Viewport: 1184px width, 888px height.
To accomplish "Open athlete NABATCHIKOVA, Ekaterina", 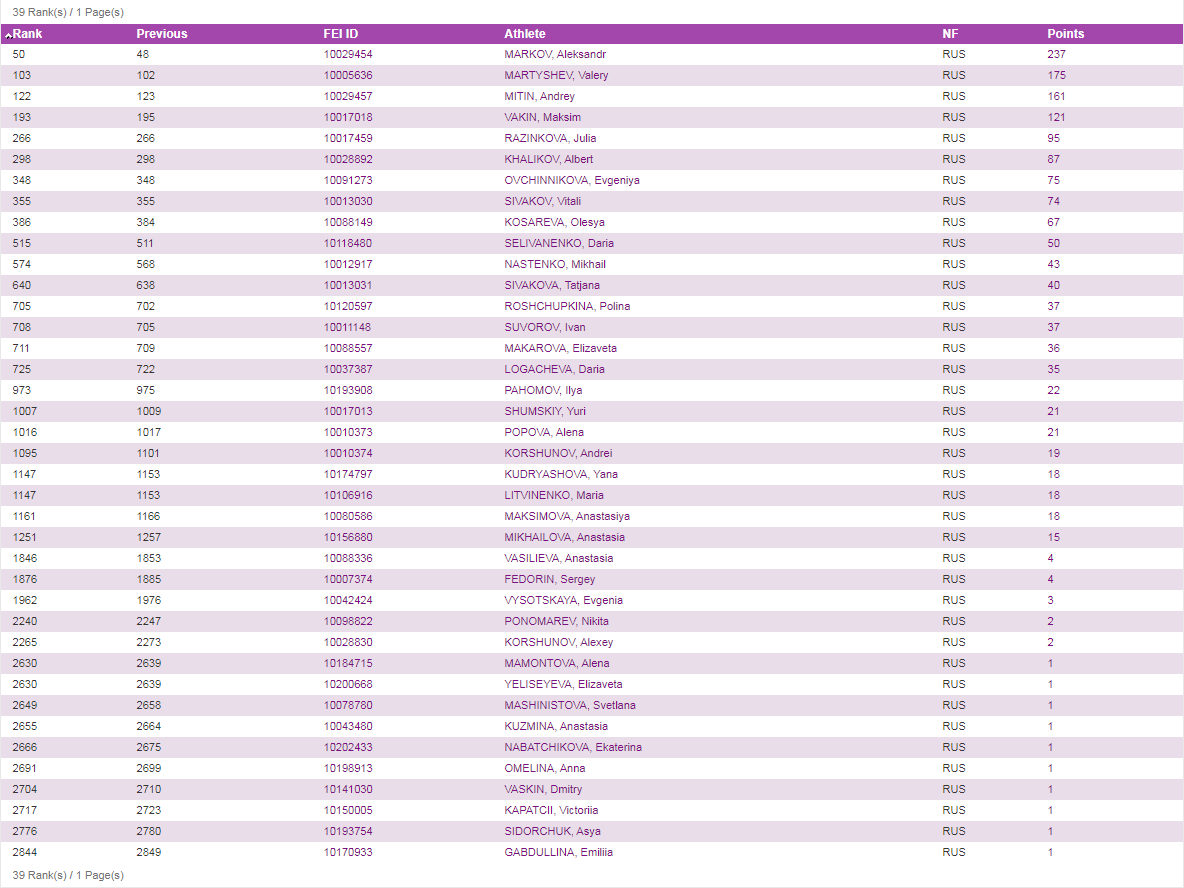I will pos(573,748).
